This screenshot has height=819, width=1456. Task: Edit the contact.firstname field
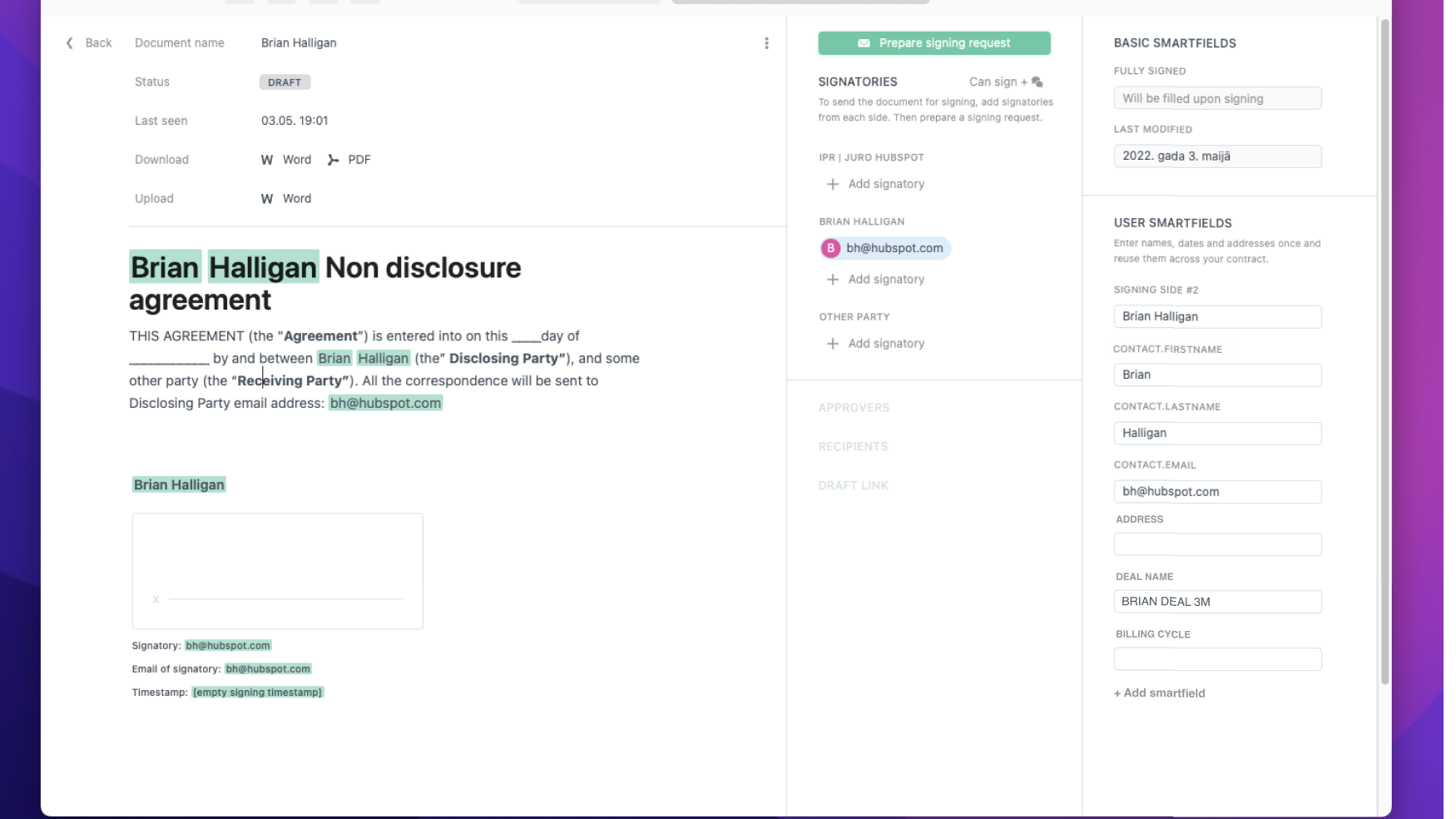[x=1217, y=375]
